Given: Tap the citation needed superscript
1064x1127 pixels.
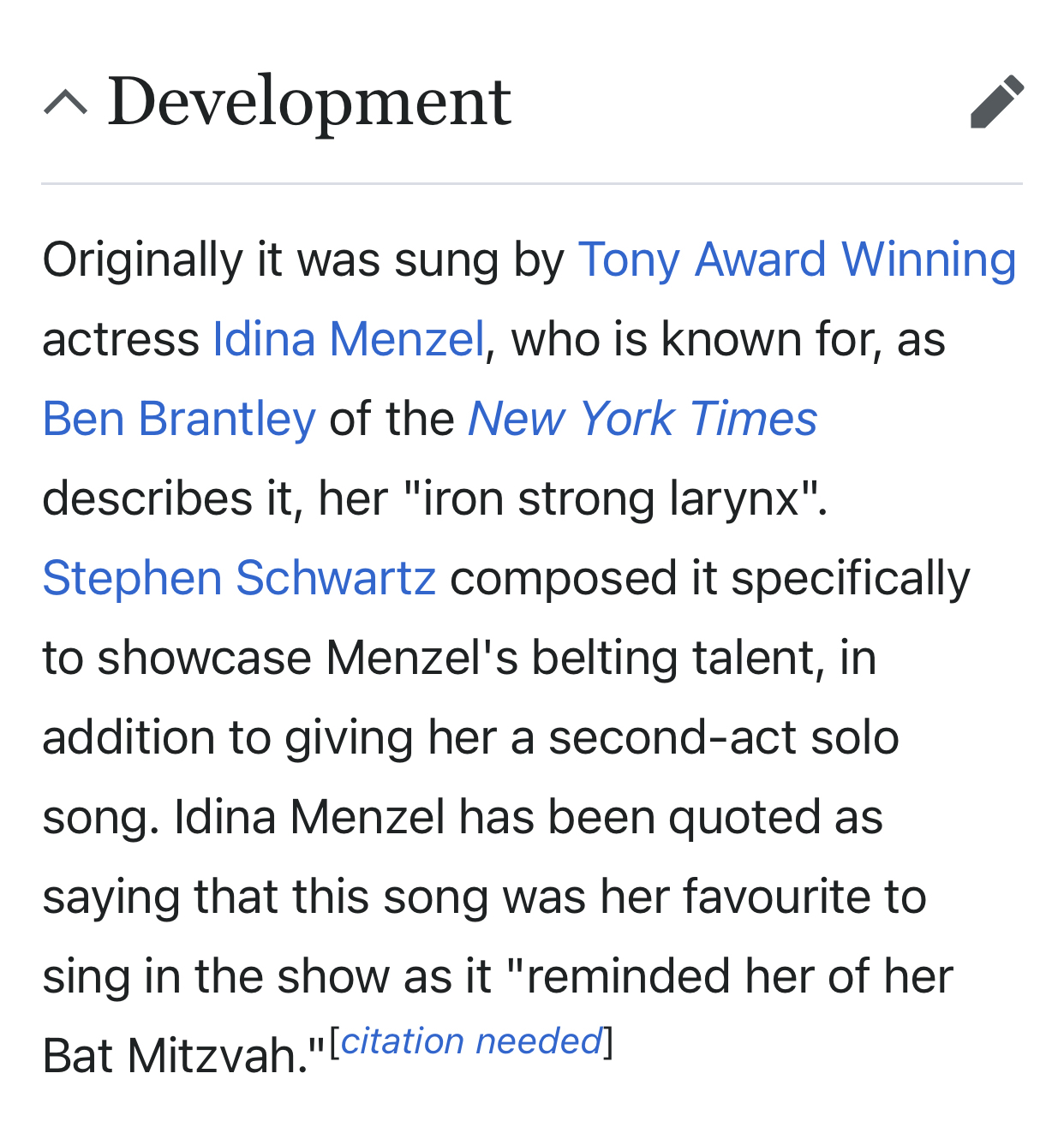Looking at the screenshot, I should (x=471, y=1041).
